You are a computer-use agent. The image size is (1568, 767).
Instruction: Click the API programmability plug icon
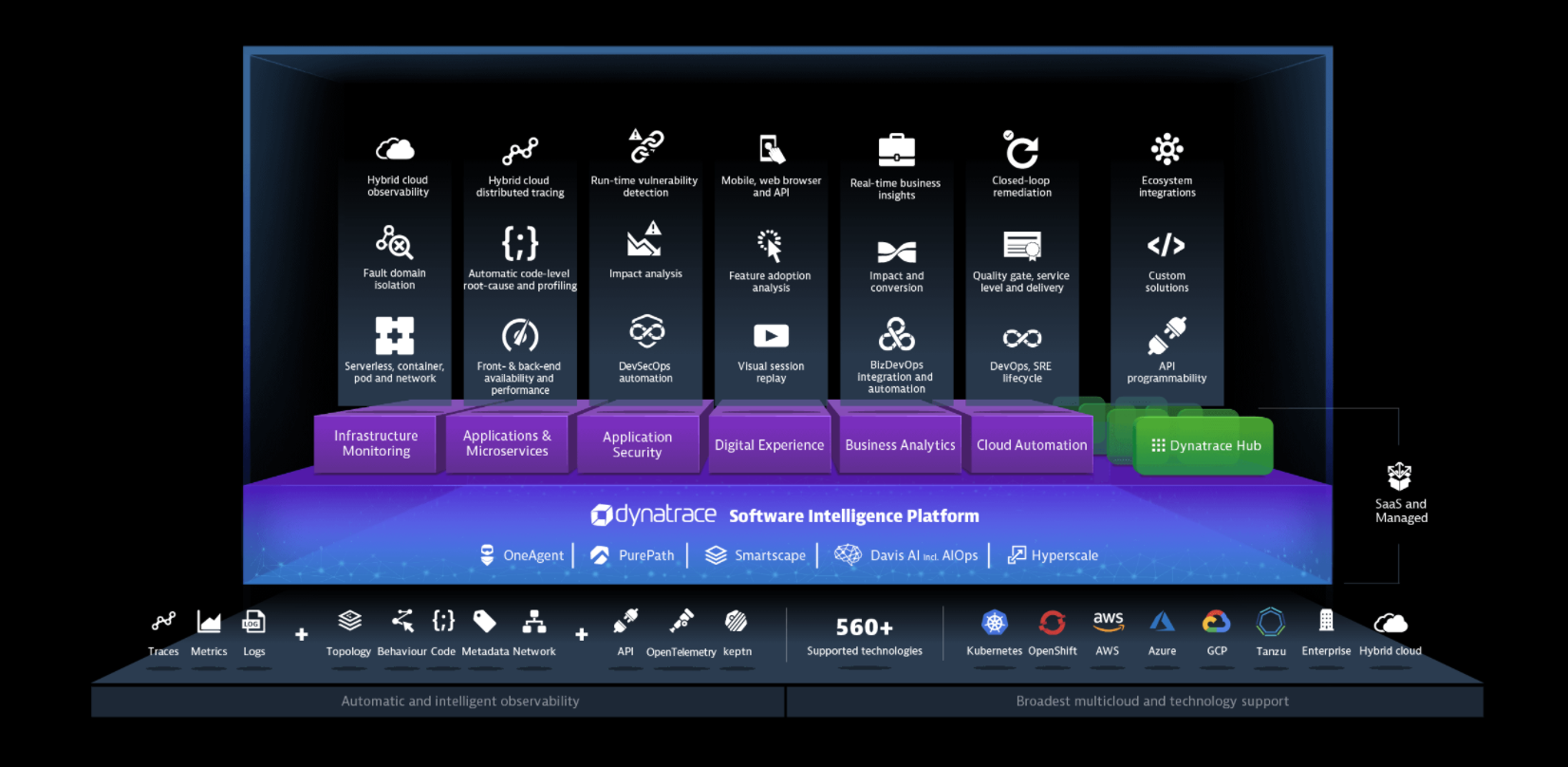click(1167, 335)
